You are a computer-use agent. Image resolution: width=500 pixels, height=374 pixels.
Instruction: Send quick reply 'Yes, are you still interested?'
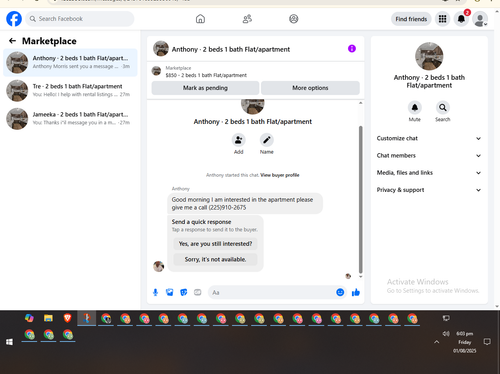pyautogui.click(x=215, y=244)
